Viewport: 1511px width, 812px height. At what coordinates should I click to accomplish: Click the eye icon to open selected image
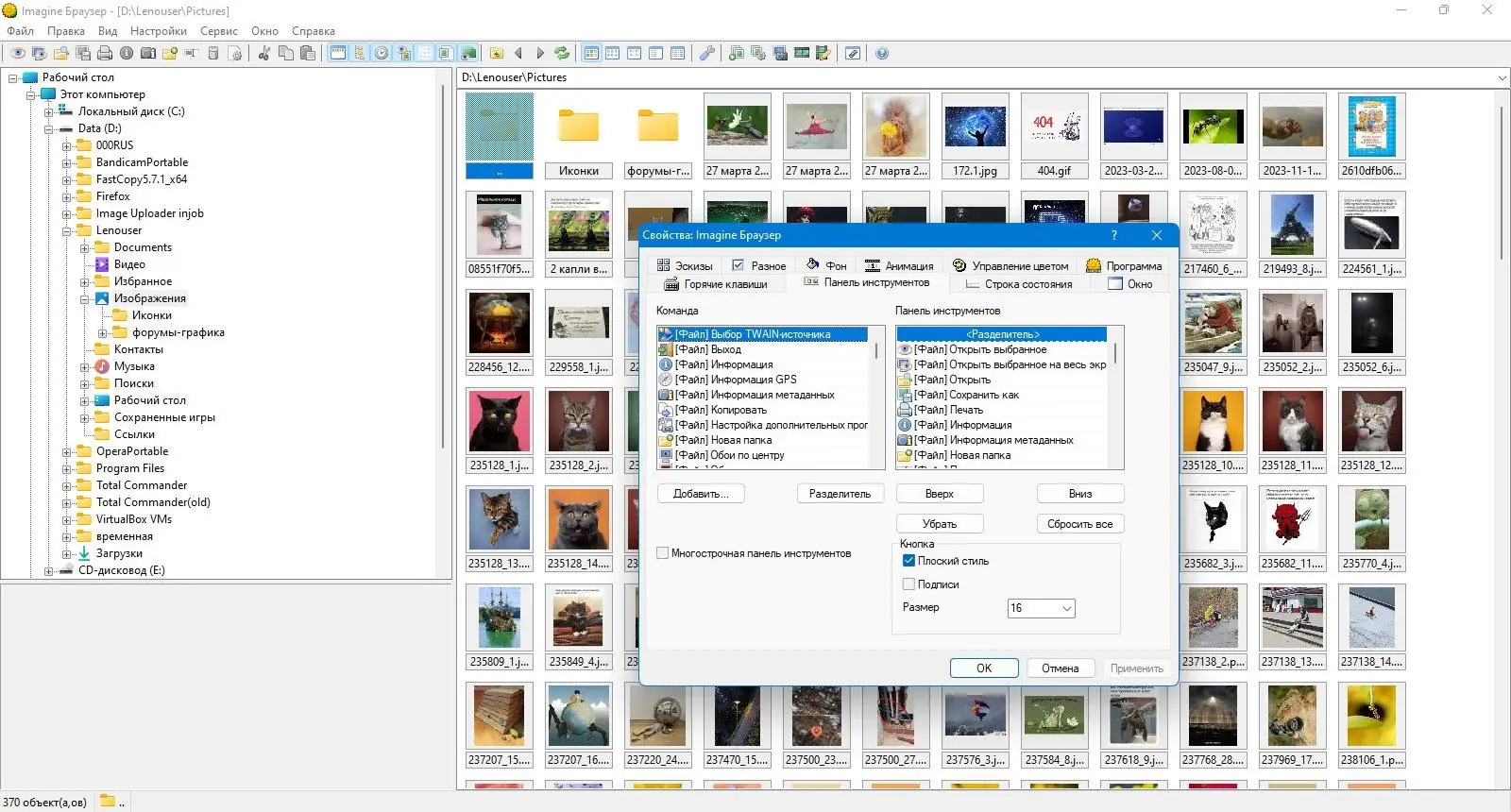tap(18, 54)
